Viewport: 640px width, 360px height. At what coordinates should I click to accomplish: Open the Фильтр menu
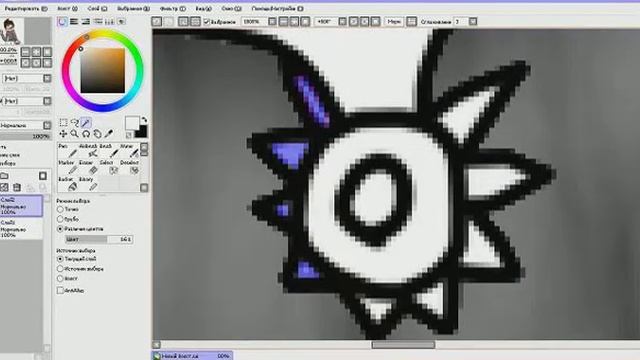tap(172, 8)
